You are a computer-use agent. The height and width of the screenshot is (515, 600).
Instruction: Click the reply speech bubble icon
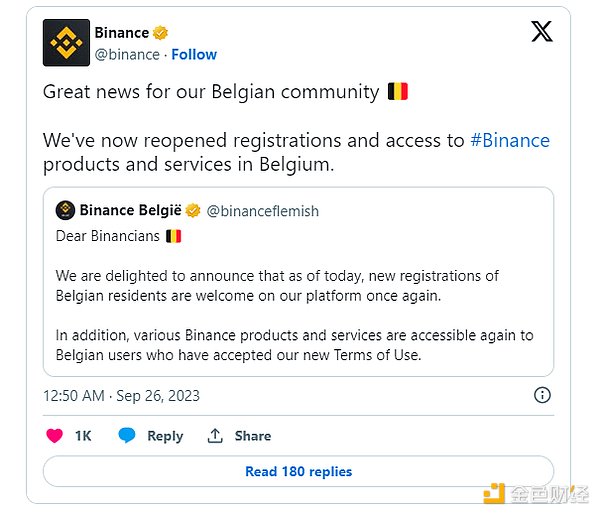pyautogui.click(x=127, y=436)
